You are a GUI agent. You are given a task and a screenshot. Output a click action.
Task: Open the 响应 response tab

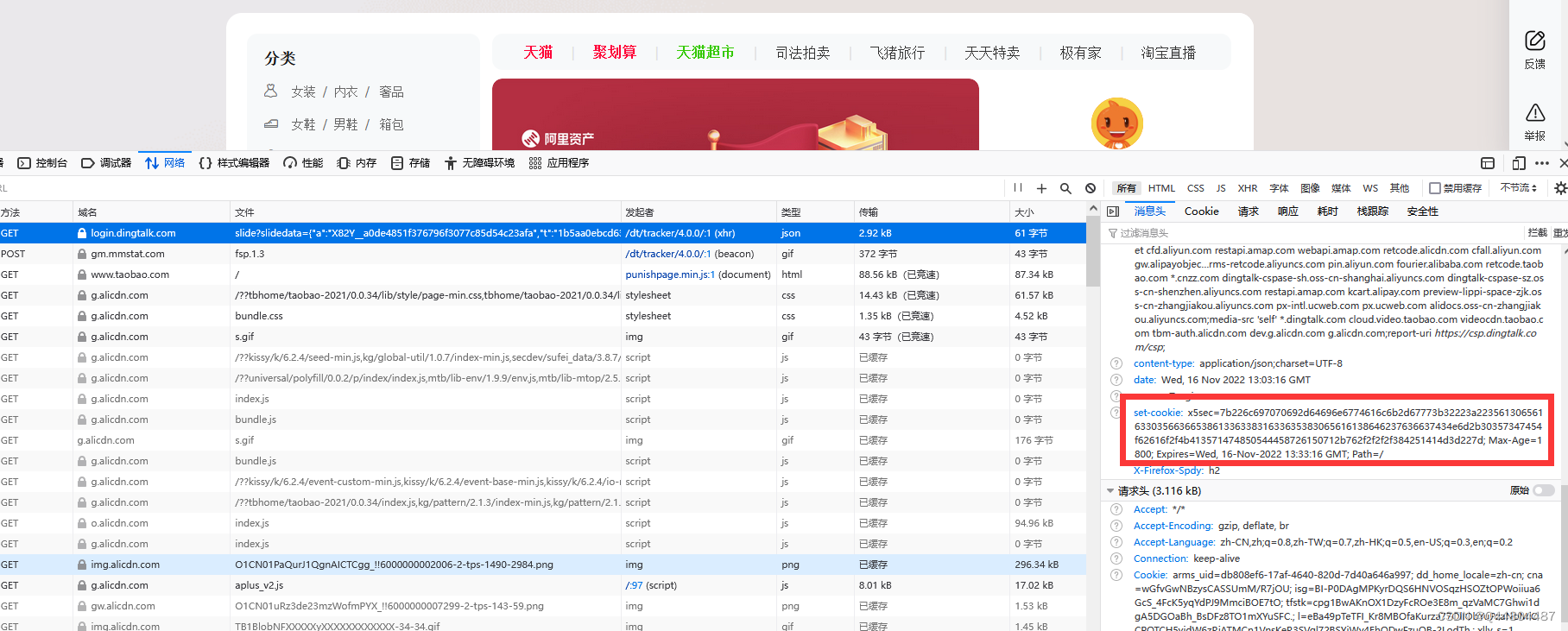pos(1287,211)
